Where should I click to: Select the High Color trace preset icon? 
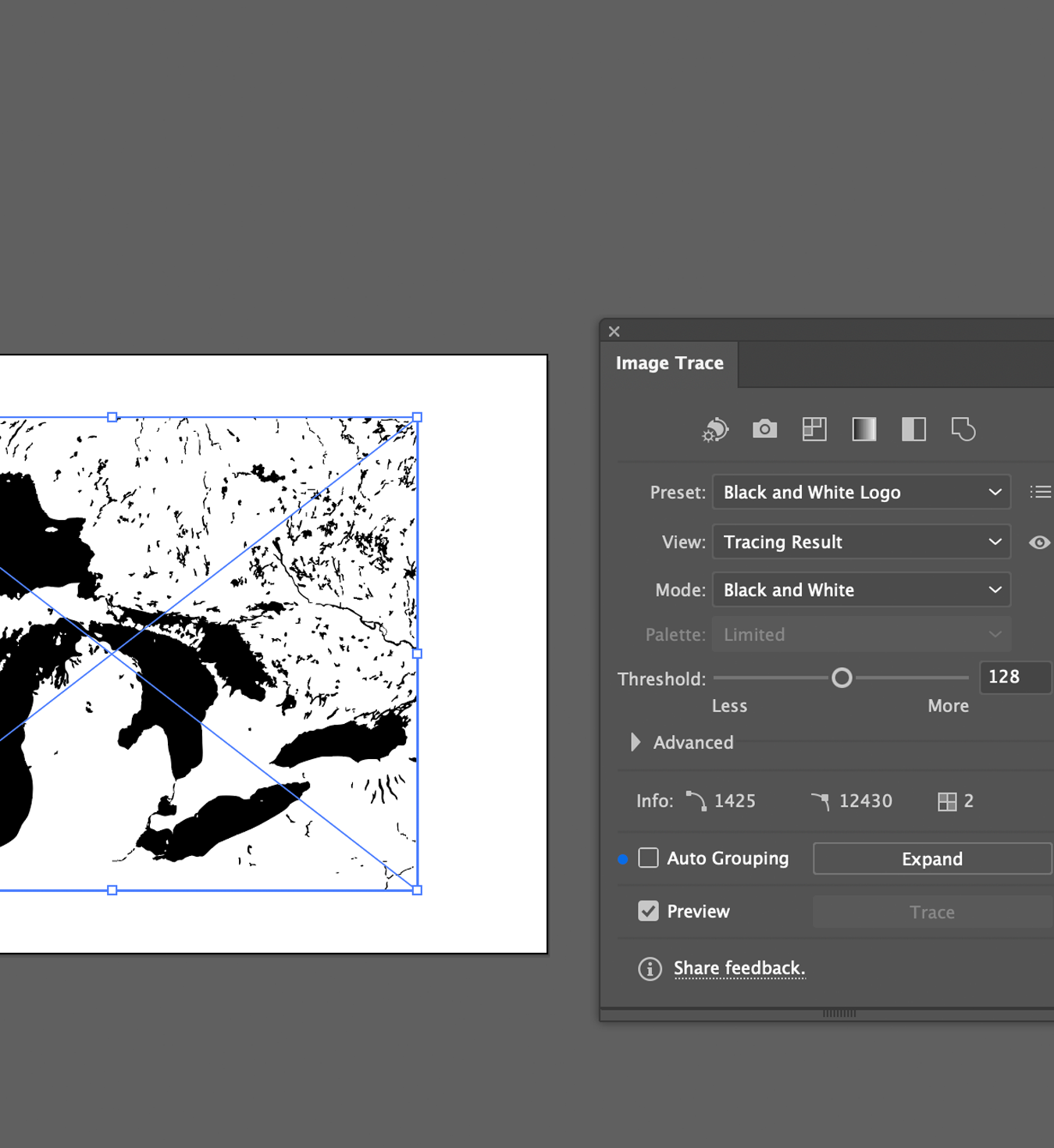(x=764, y=430)
